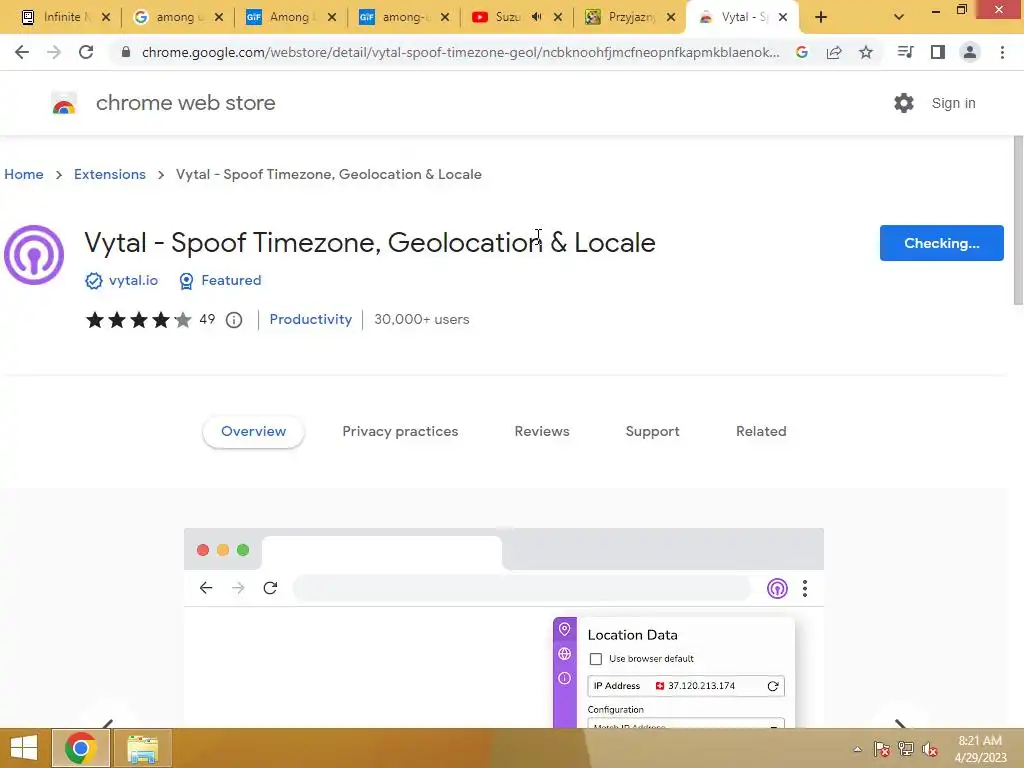Open a new tab with plus button
The image size is (1024, 768).
tap(821, 17)
